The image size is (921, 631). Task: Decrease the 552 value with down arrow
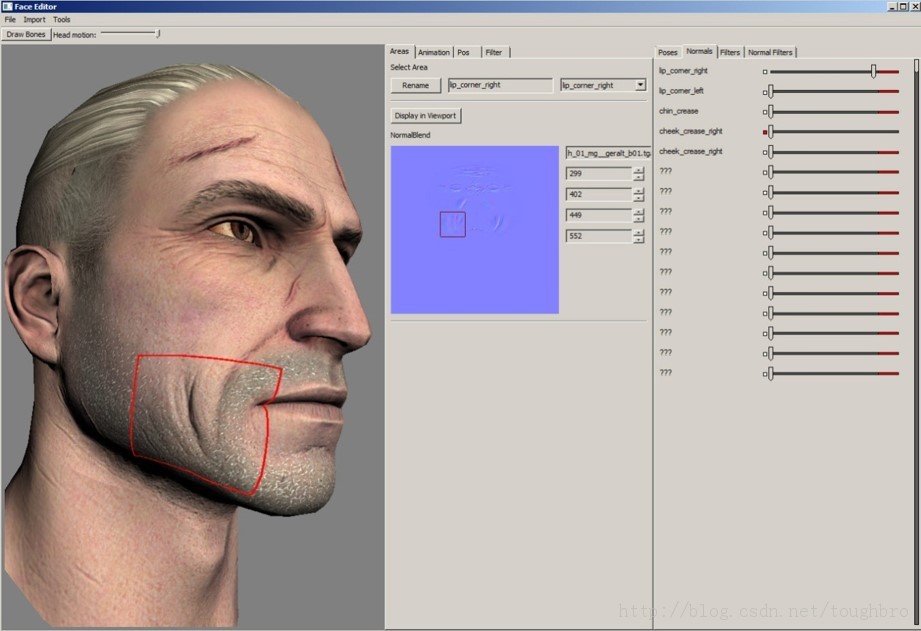(638, 240)
